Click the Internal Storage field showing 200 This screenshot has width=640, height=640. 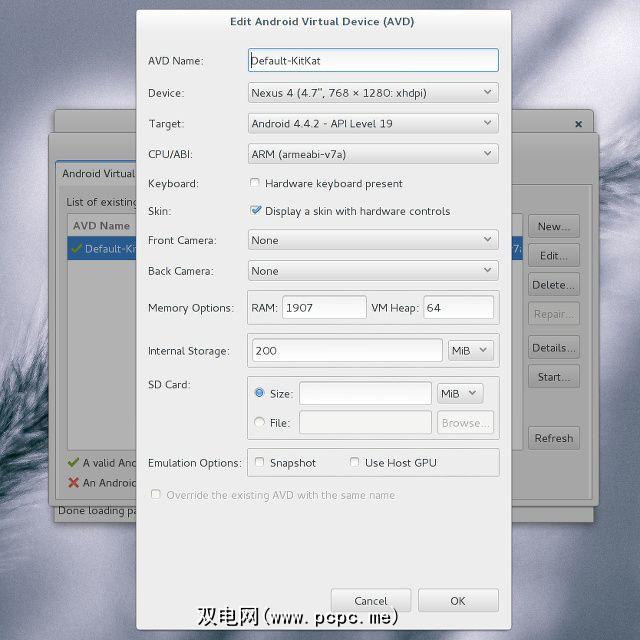347,350
